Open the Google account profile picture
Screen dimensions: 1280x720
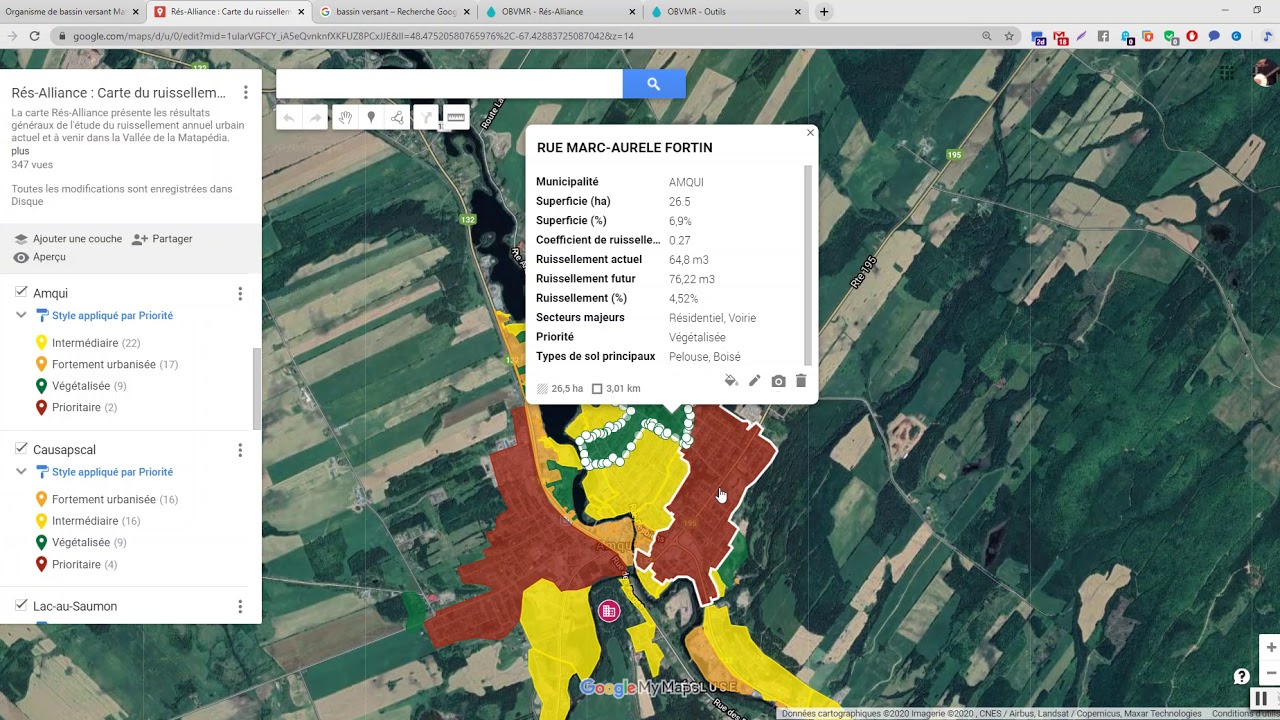1266,74
